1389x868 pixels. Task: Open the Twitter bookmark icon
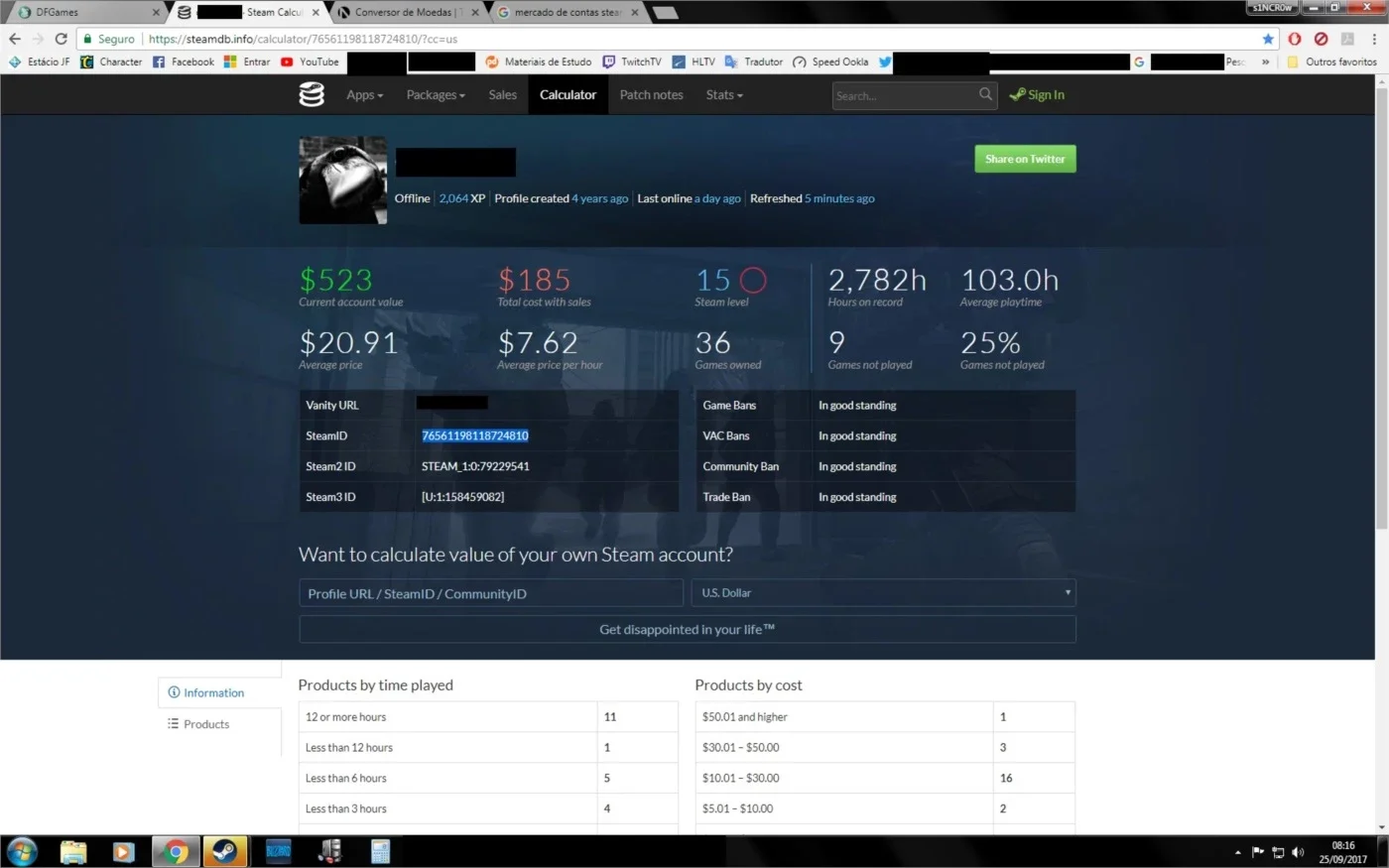click(x=885, y=62)
